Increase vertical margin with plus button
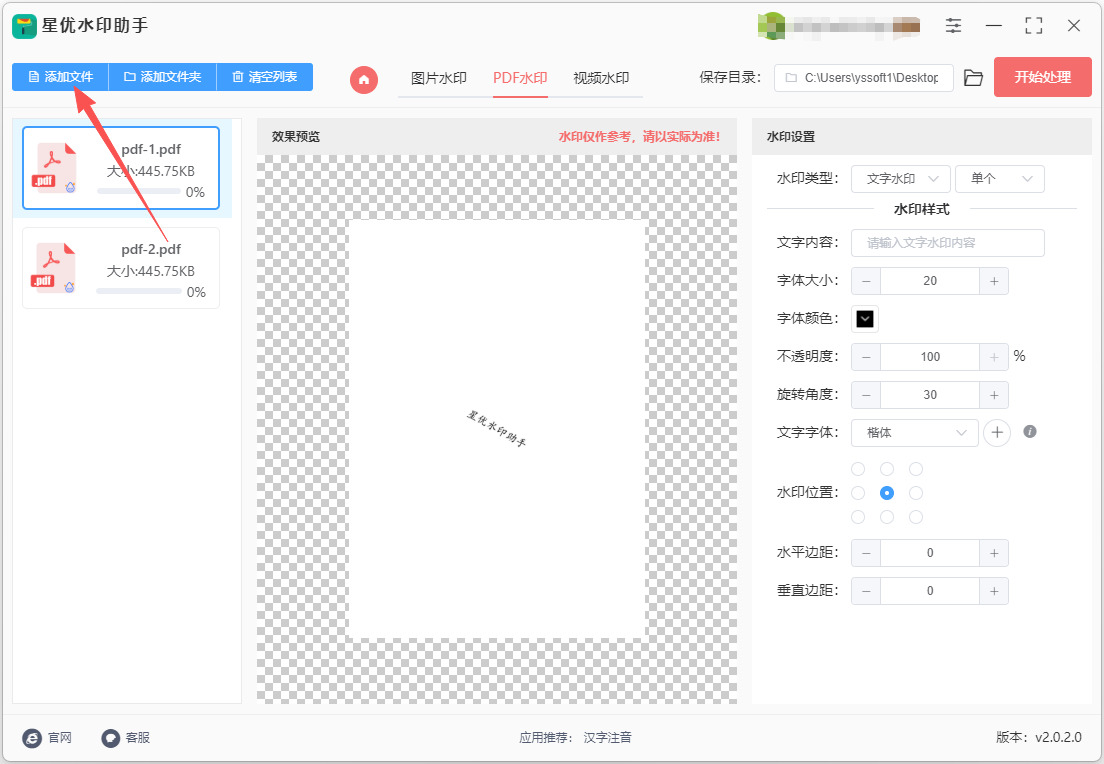Image resolution: width=1104 pixels, height=764 pixels. [x=994, y=591]
